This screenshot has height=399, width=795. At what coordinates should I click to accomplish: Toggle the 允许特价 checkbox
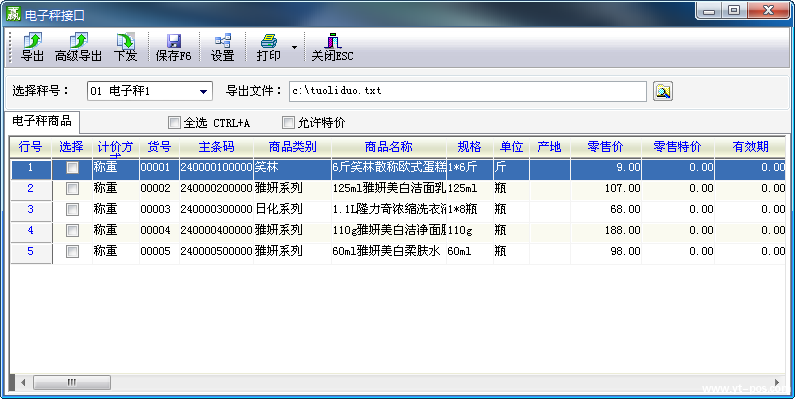pos(288,122)
